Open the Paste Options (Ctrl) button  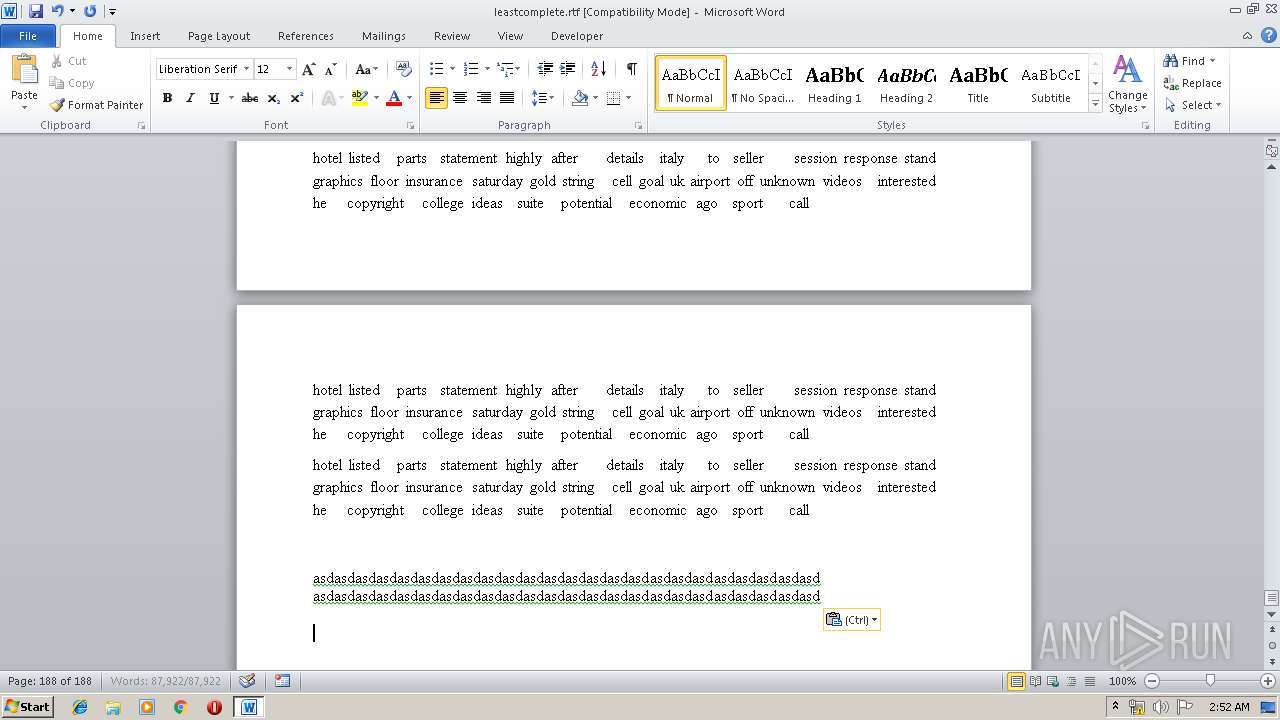[x=852, y=620]
